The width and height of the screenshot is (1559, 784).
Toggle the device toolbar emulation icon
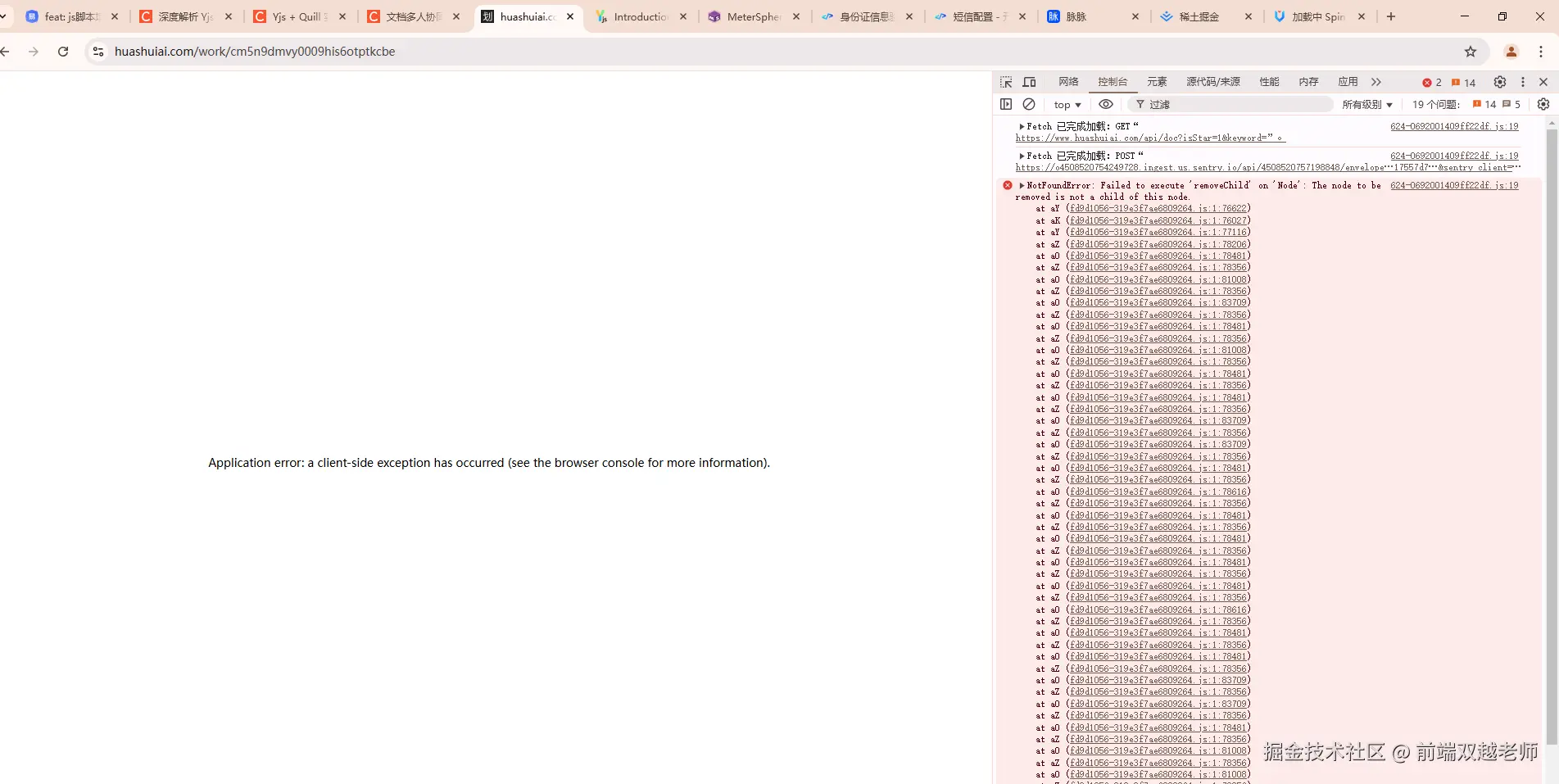point(1030,82)
